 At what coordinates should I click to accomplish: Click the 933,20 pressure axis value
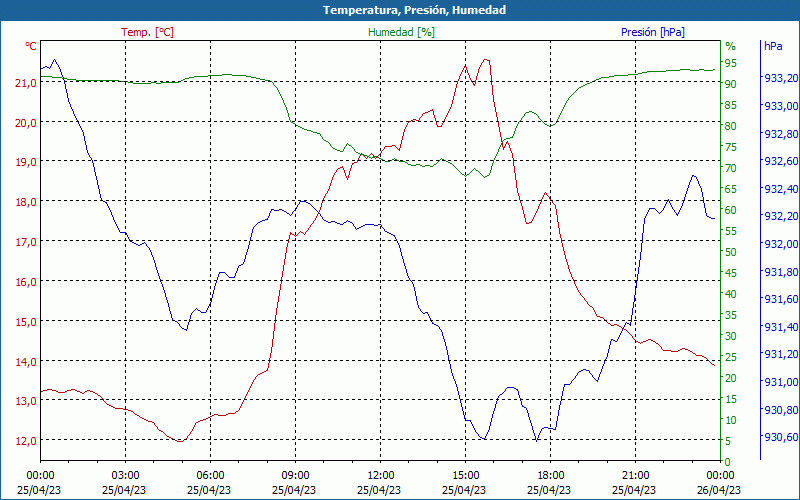point(781,78)
